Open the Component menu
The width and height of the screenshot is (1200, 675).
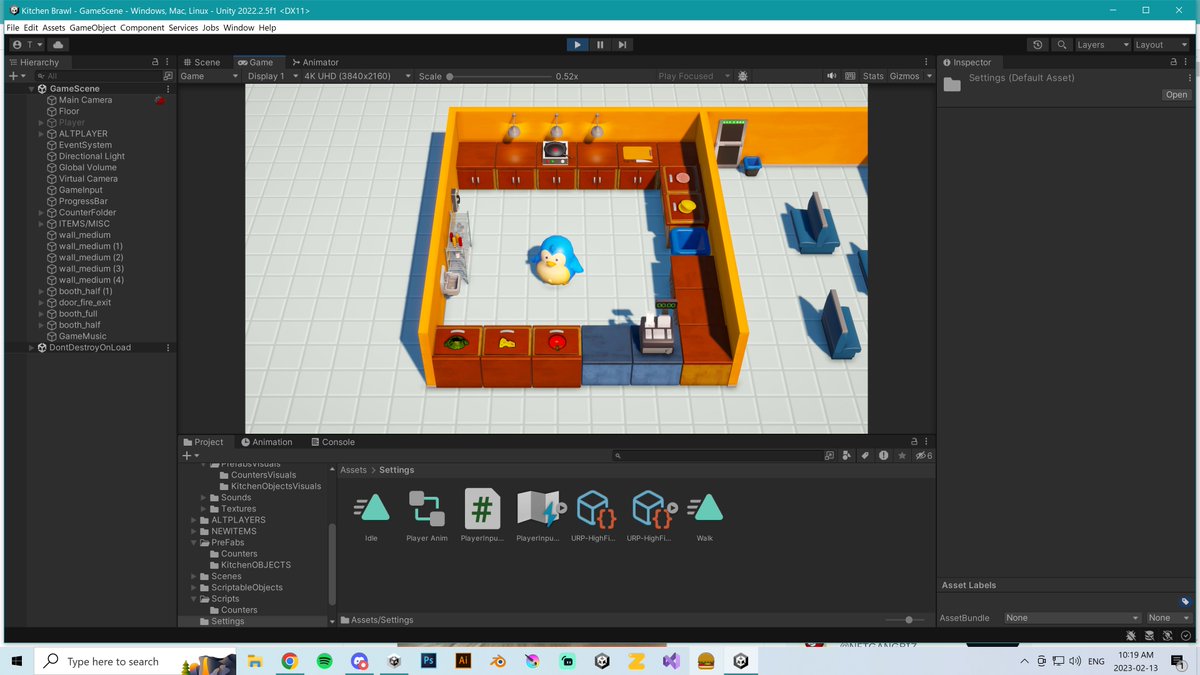coord(142,28)
